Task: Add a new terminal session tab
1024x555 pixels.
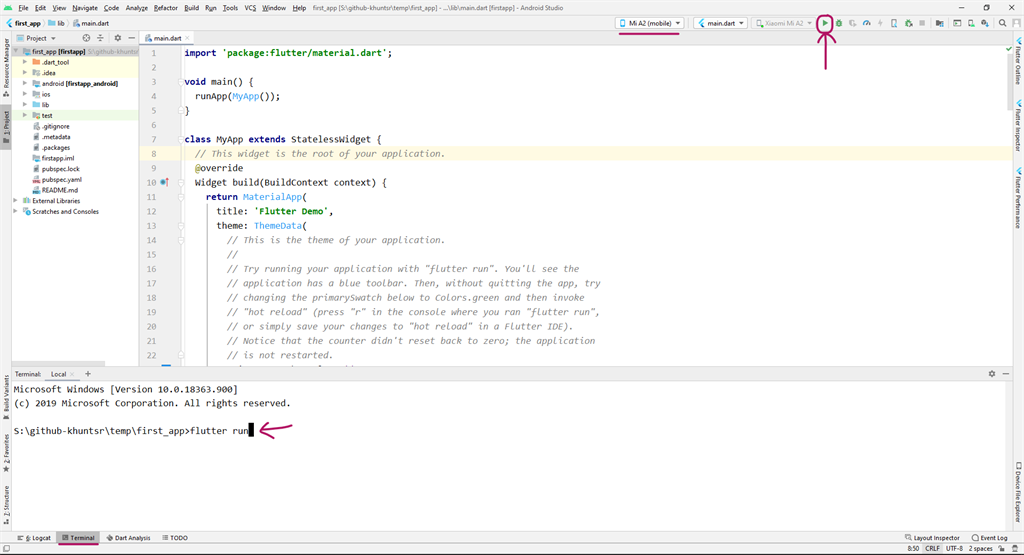Action: click(x=88, y=374)
